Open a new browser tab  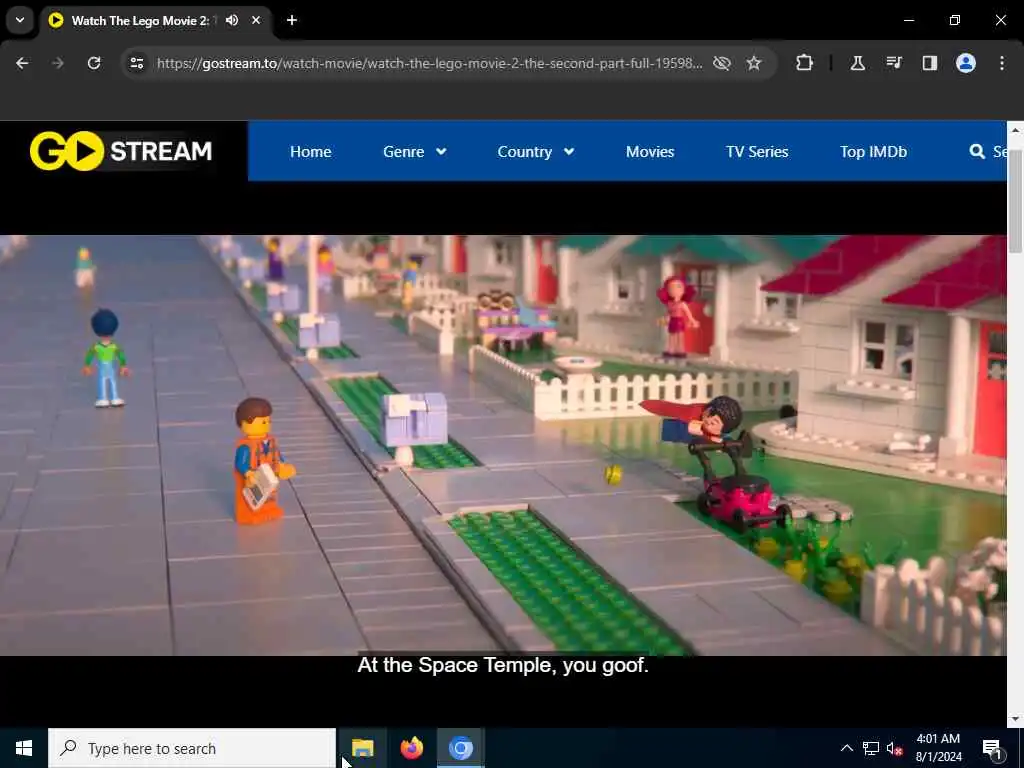292,20
